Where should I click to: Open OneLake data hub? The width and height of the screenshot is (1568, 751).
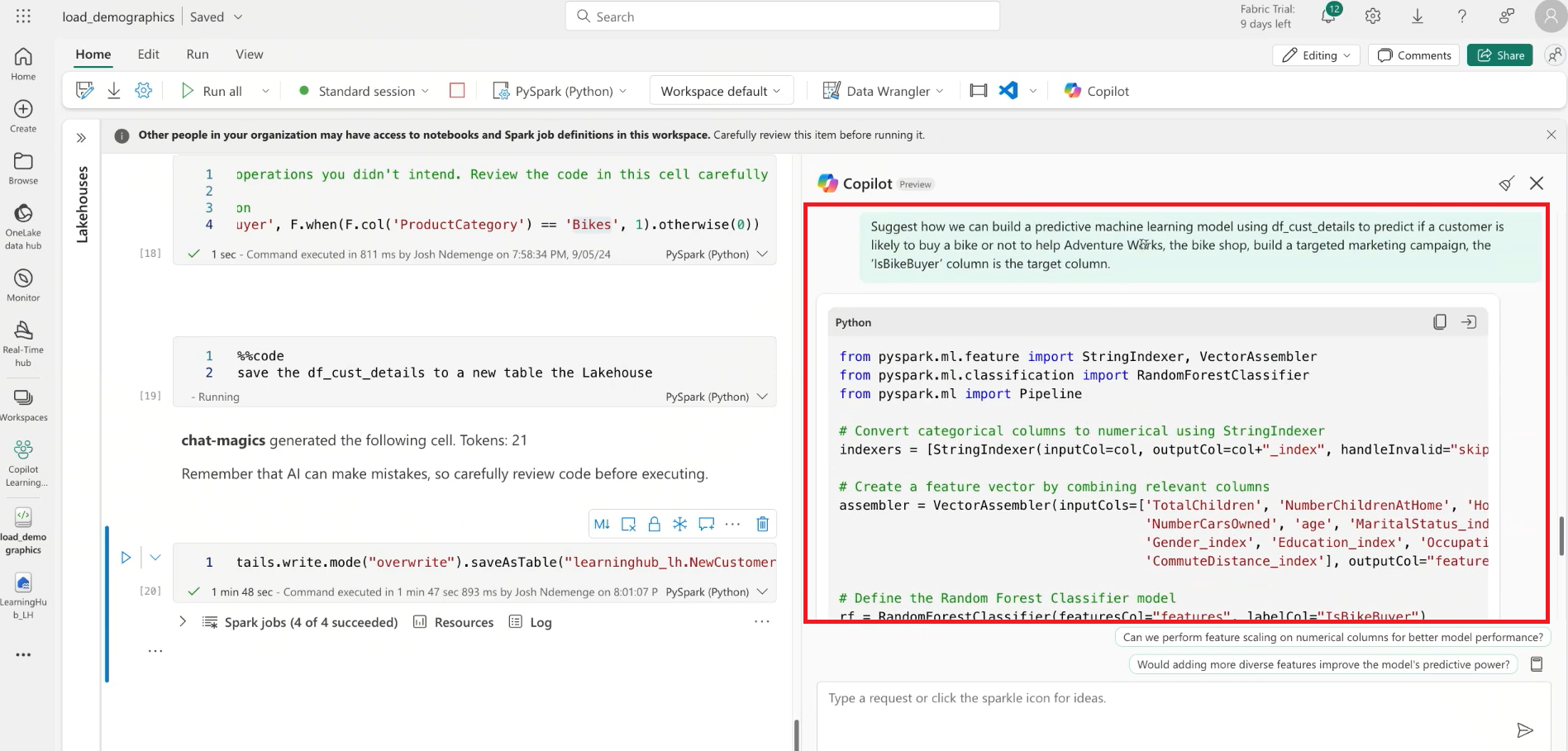[23, 226]
